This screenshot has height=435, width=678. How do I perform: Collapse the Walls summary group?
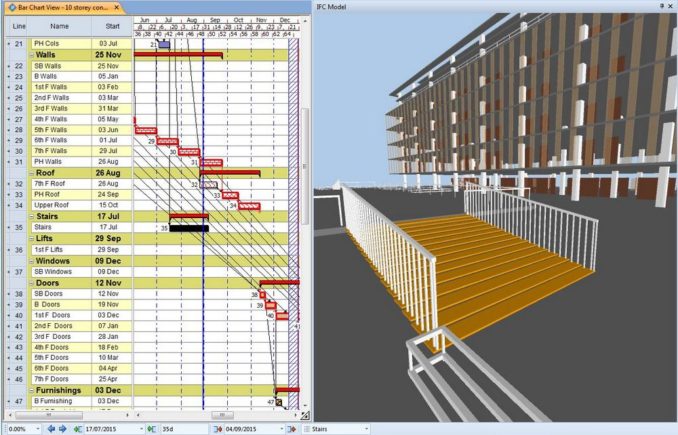[30, 56]
